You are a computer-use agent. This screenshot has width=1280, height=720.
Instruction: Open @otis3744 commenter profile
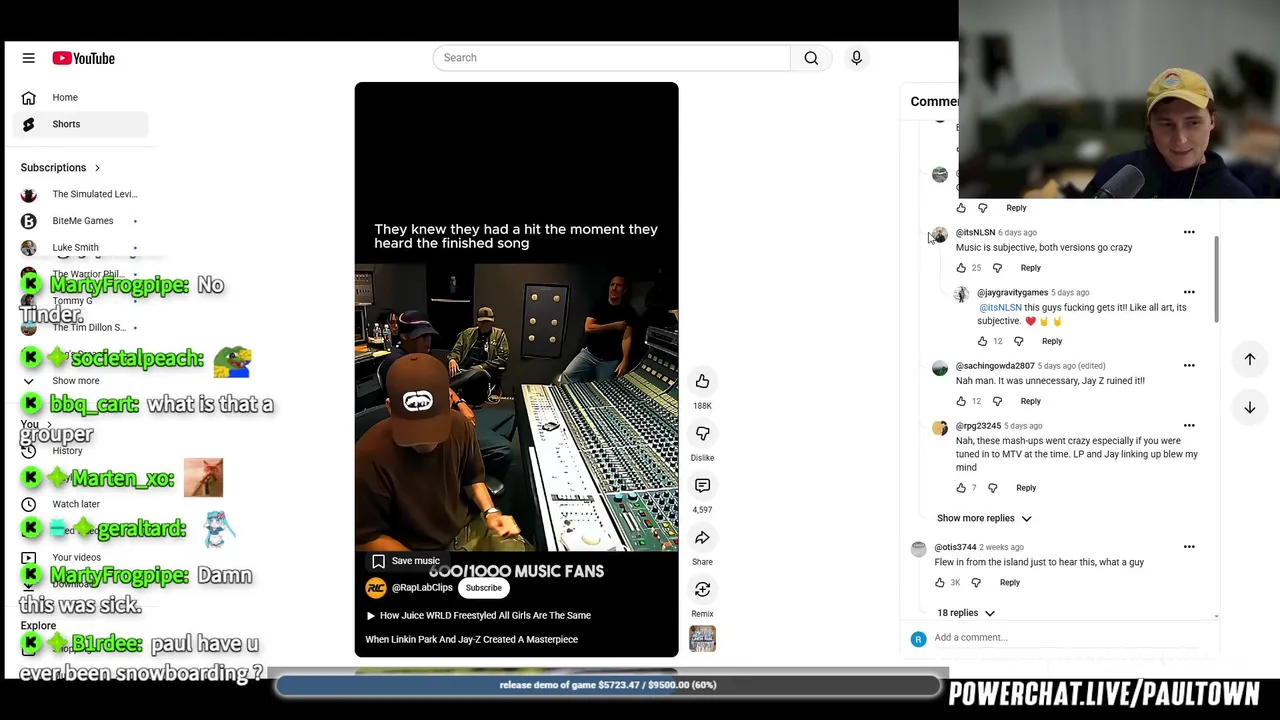(955, 547)
